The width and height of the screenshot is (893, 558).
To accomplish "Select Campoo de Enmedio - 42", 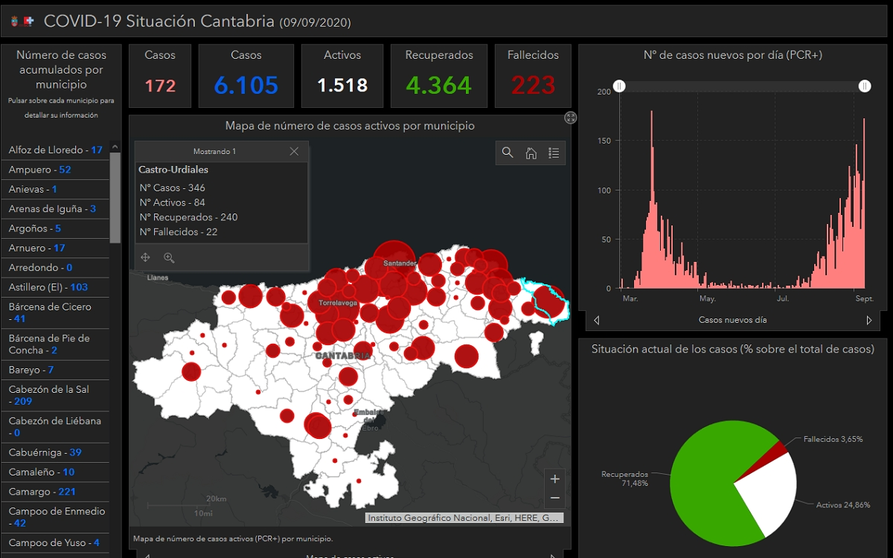I will (55, 517).
